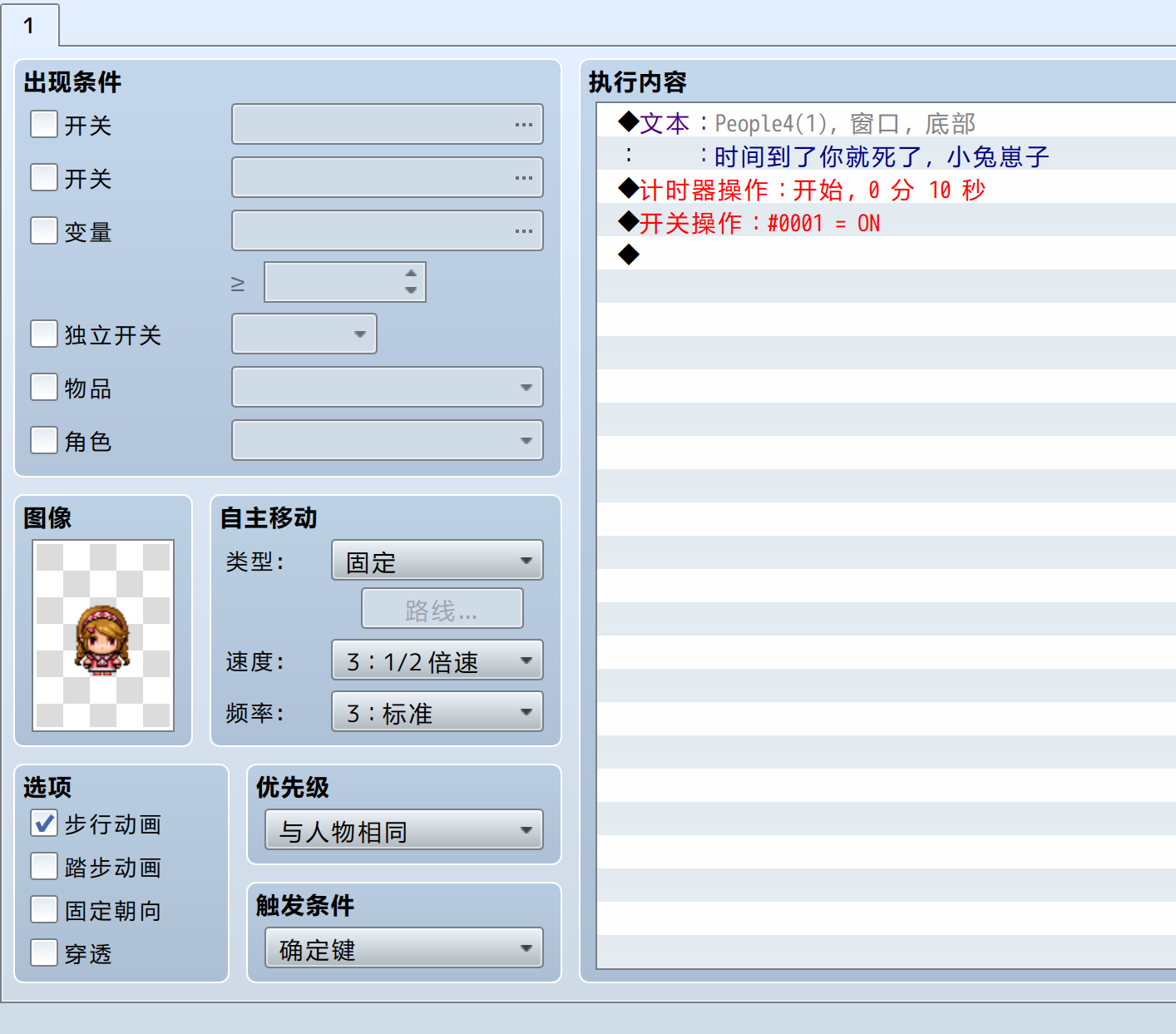Uncheck the 步行动画 option
The width and height of the screenshot is (1176, 1034).
[44, 823]
